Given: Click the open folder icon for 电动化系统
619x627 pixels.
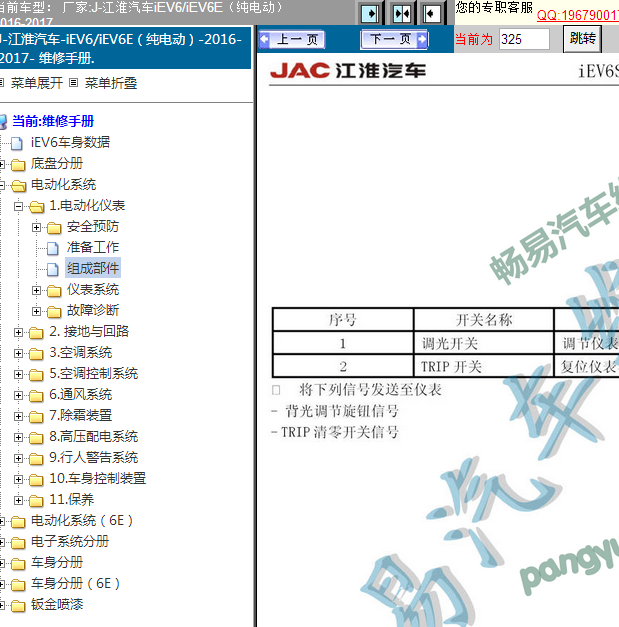Looking at the screenshot, I should [x=18, y=186].
